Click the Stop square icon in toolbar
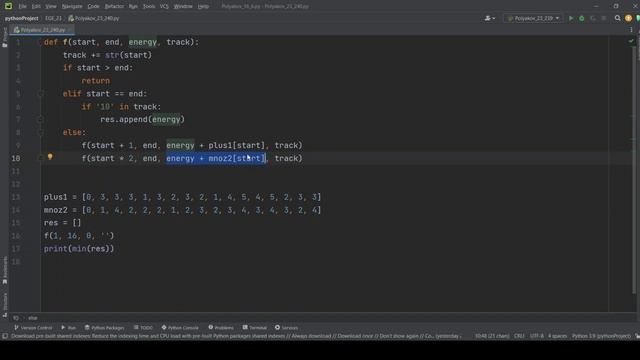640x360 pixels. [x=604, y=18]
